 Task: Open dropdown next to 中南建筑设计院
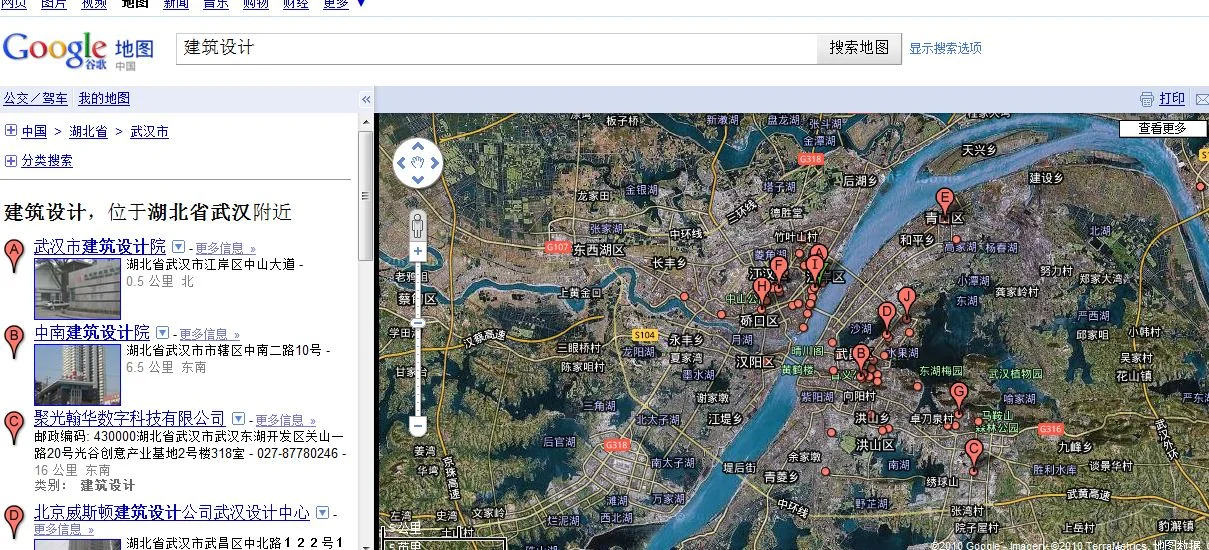[x=163, y=333]
